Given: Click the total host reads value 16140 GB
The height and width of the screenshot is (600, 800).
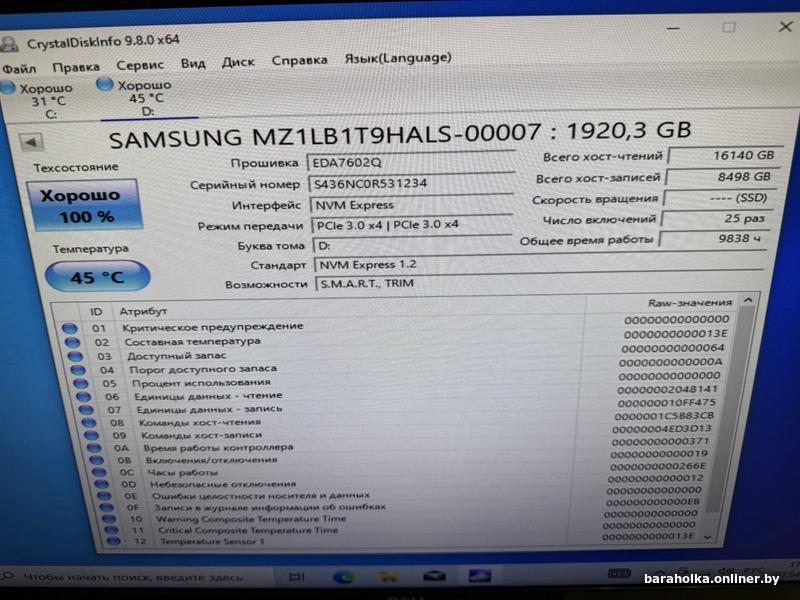Looking at the screenshot, I should [x=725, y=155].
